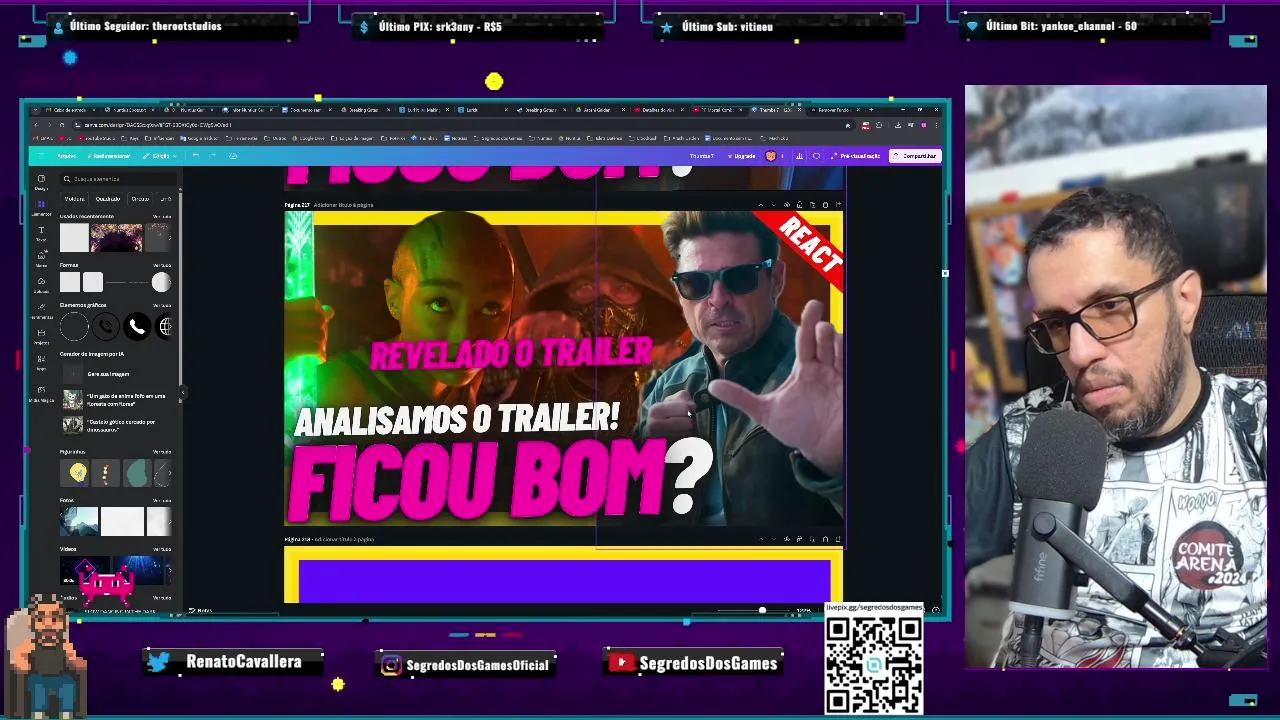Show all Figurinhas via Ver tudo
The height and width of the screenshot is (720, 1280).
[x=162, y=452]
